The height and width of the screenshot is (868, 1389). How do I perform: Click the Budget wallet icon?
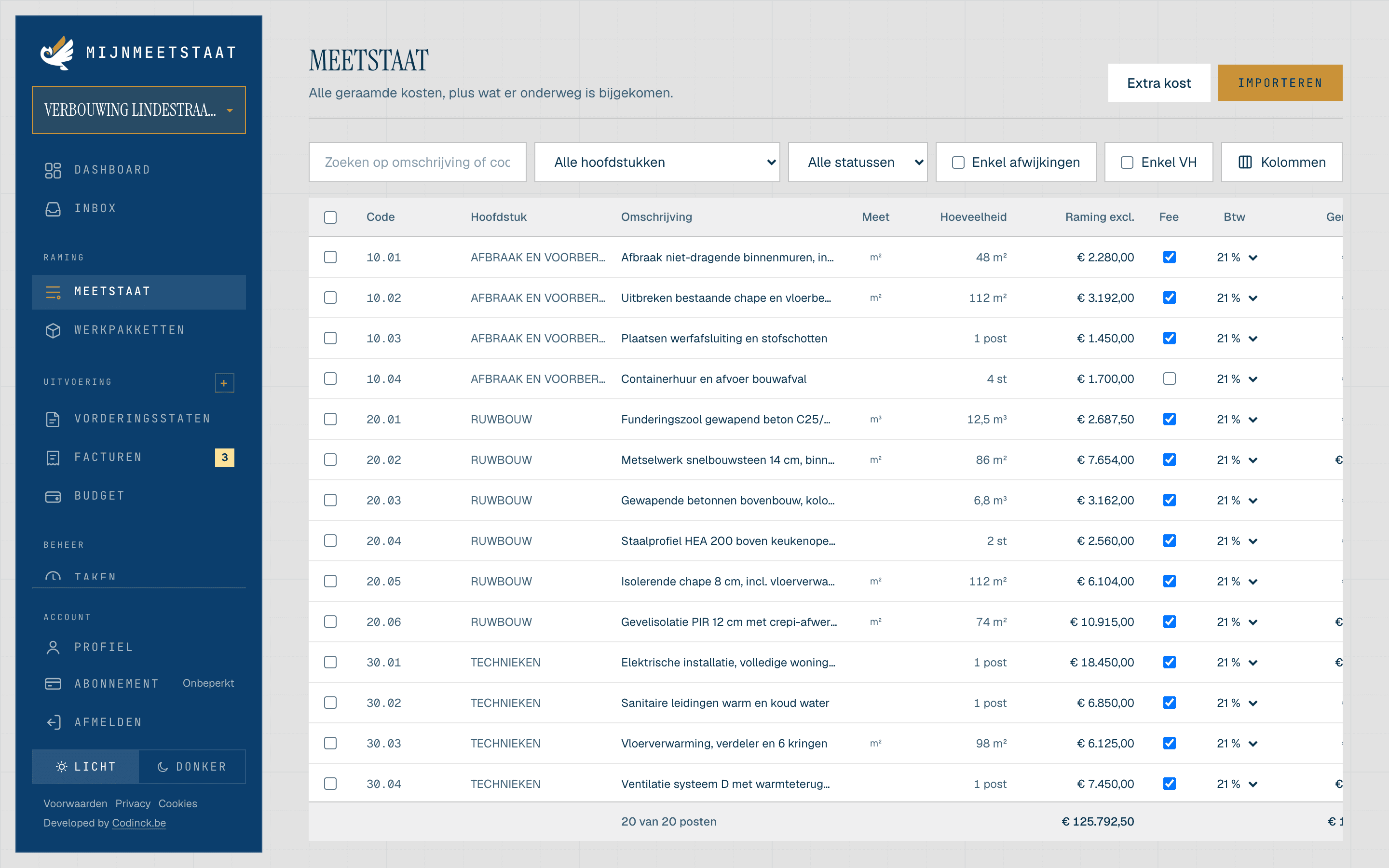[x=53, y=497]
